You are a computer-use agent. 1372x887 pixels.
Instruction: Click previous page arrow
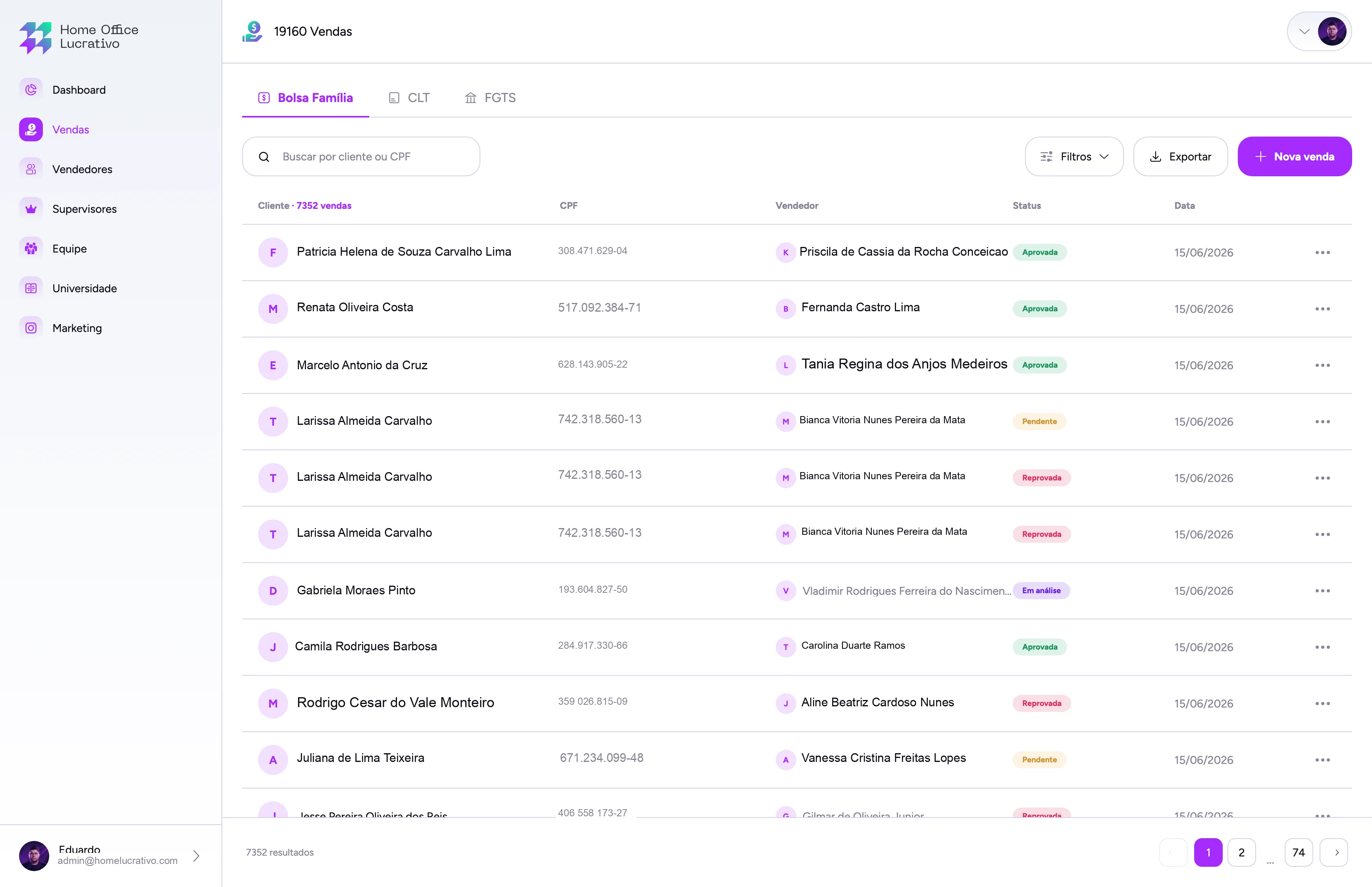pyautogui.click(x=1173, y=853)
